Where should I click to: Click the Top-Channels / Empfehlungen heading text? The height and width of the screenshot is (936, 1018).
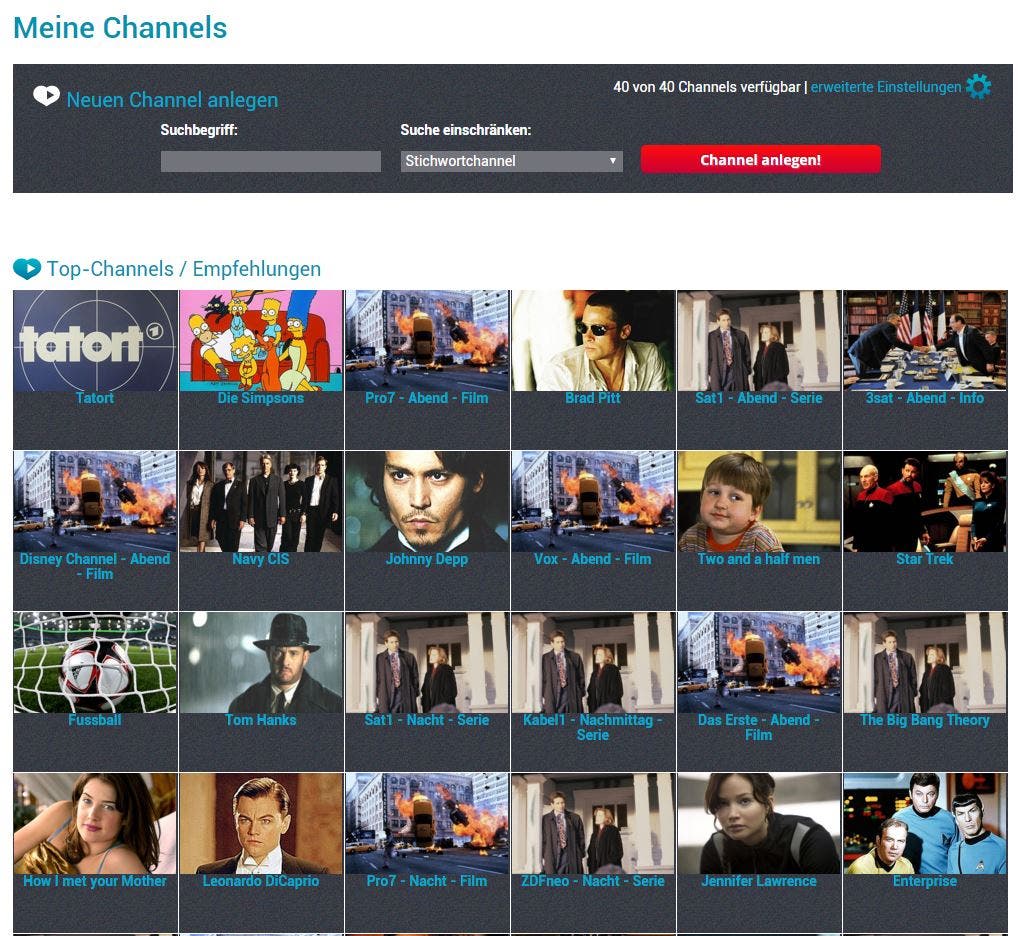point(184,269)
